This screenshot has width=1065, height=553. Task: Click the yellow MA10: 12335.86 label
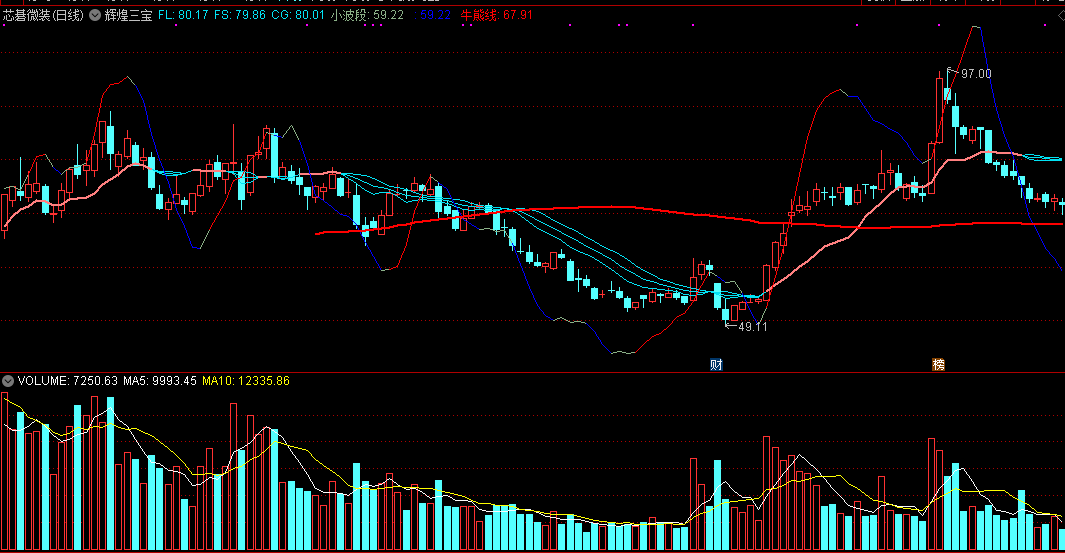pos(246,381)
